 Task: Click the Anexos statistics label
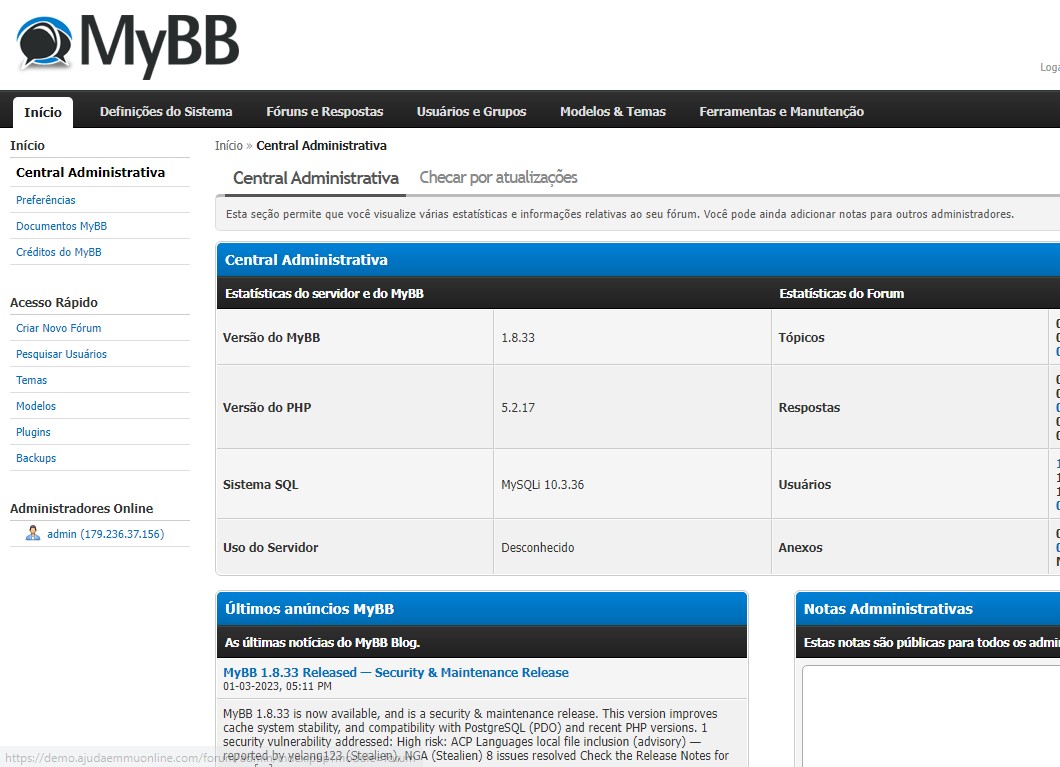(800, 547)
